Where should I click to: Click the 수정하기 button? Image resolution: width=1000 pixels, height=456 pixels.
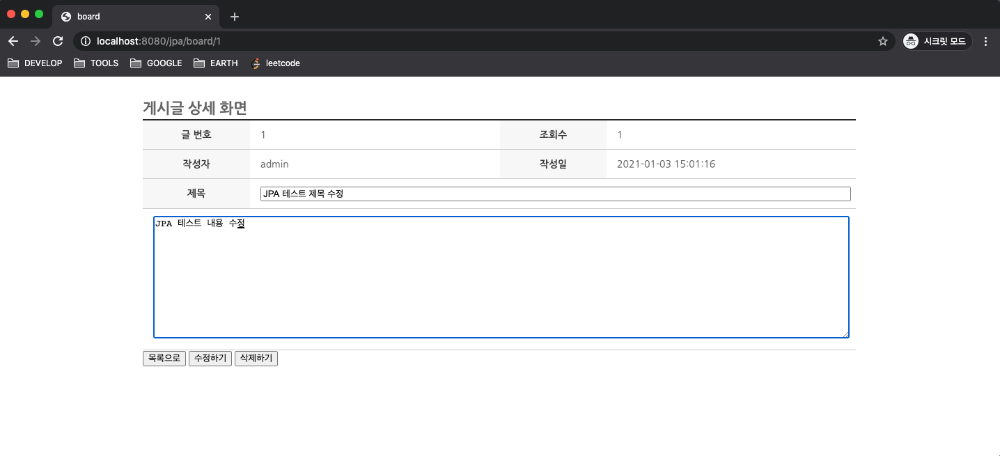click(210, 358)
